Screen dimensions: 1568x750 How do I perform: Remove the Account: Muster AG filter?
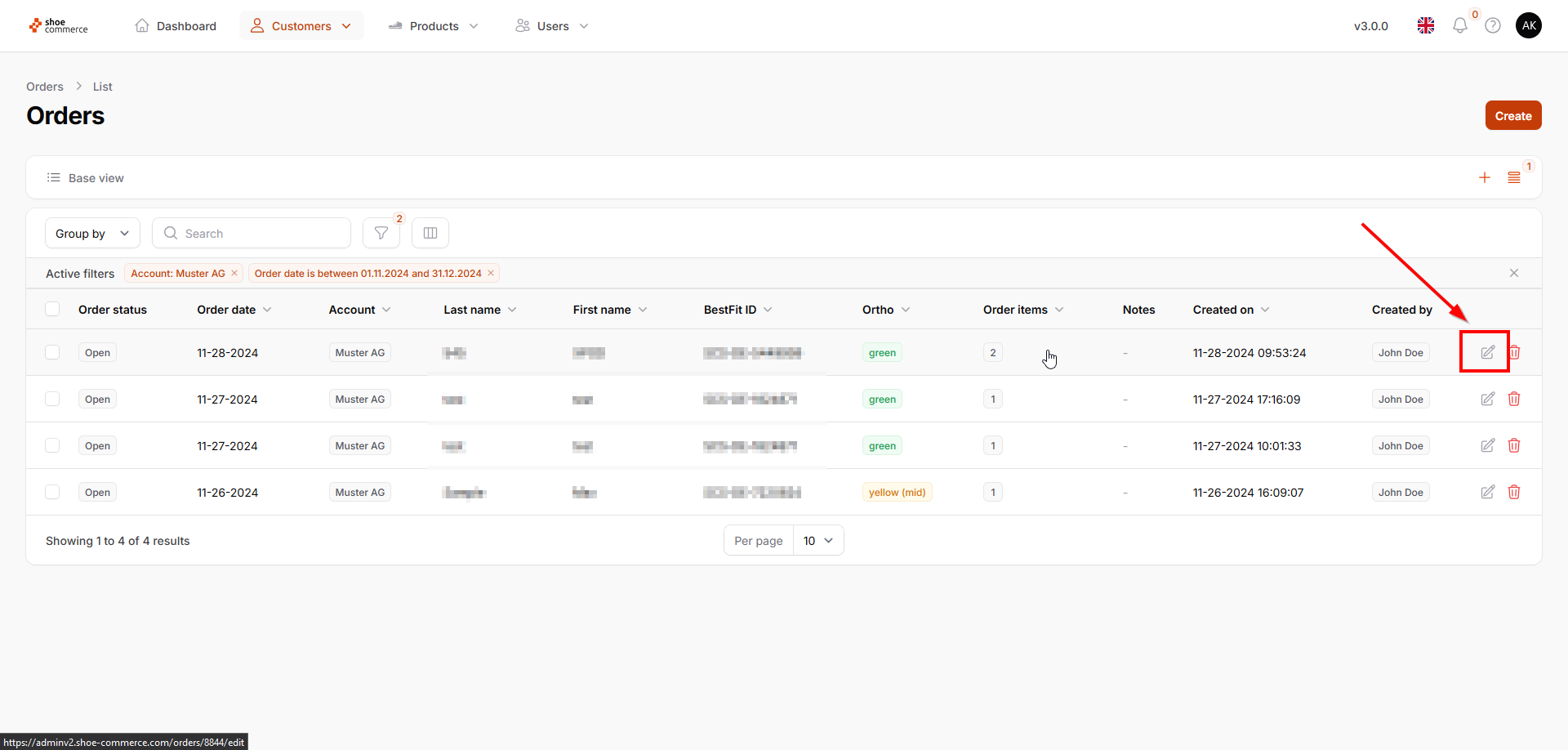click(x=234, y=274)
